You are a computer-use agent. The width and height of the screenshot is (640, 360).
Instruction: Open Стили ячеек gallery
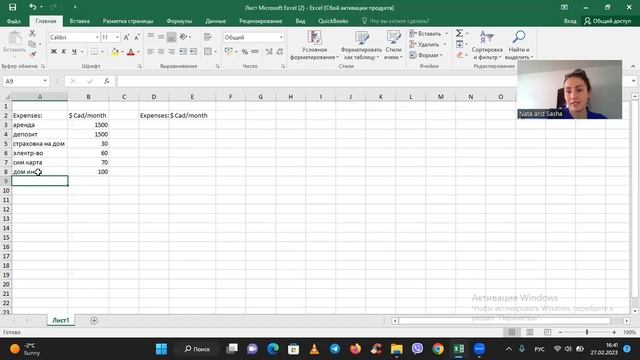pos(393,45)
